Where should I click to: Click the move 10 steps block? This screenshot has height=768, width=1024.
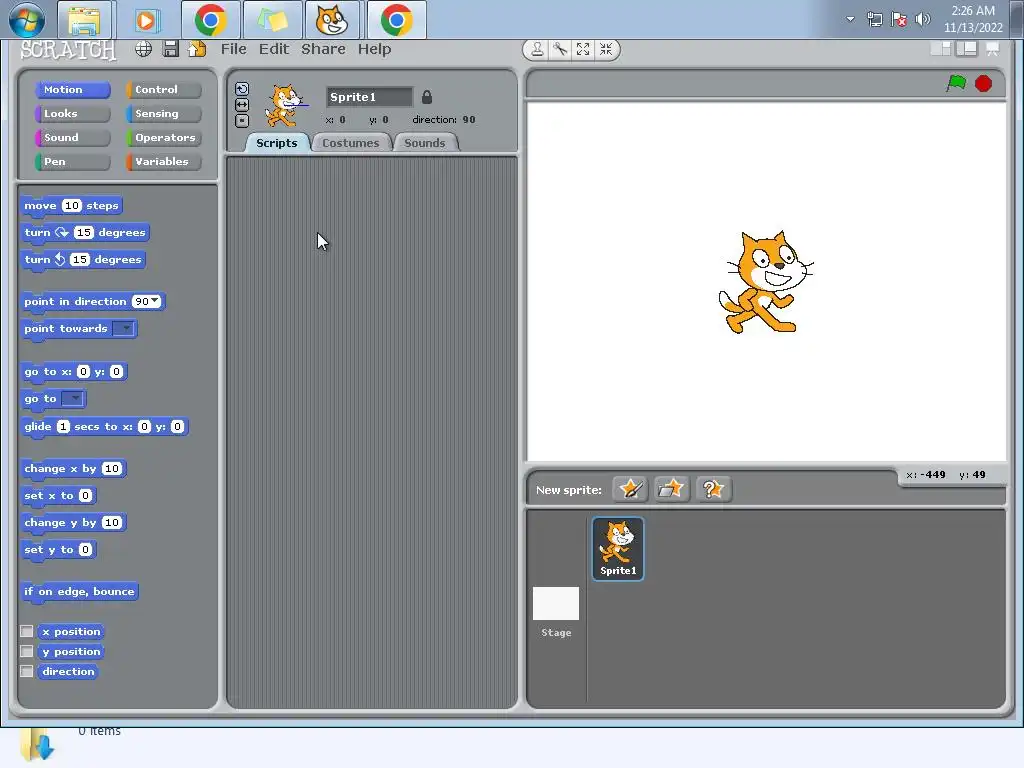71,206
